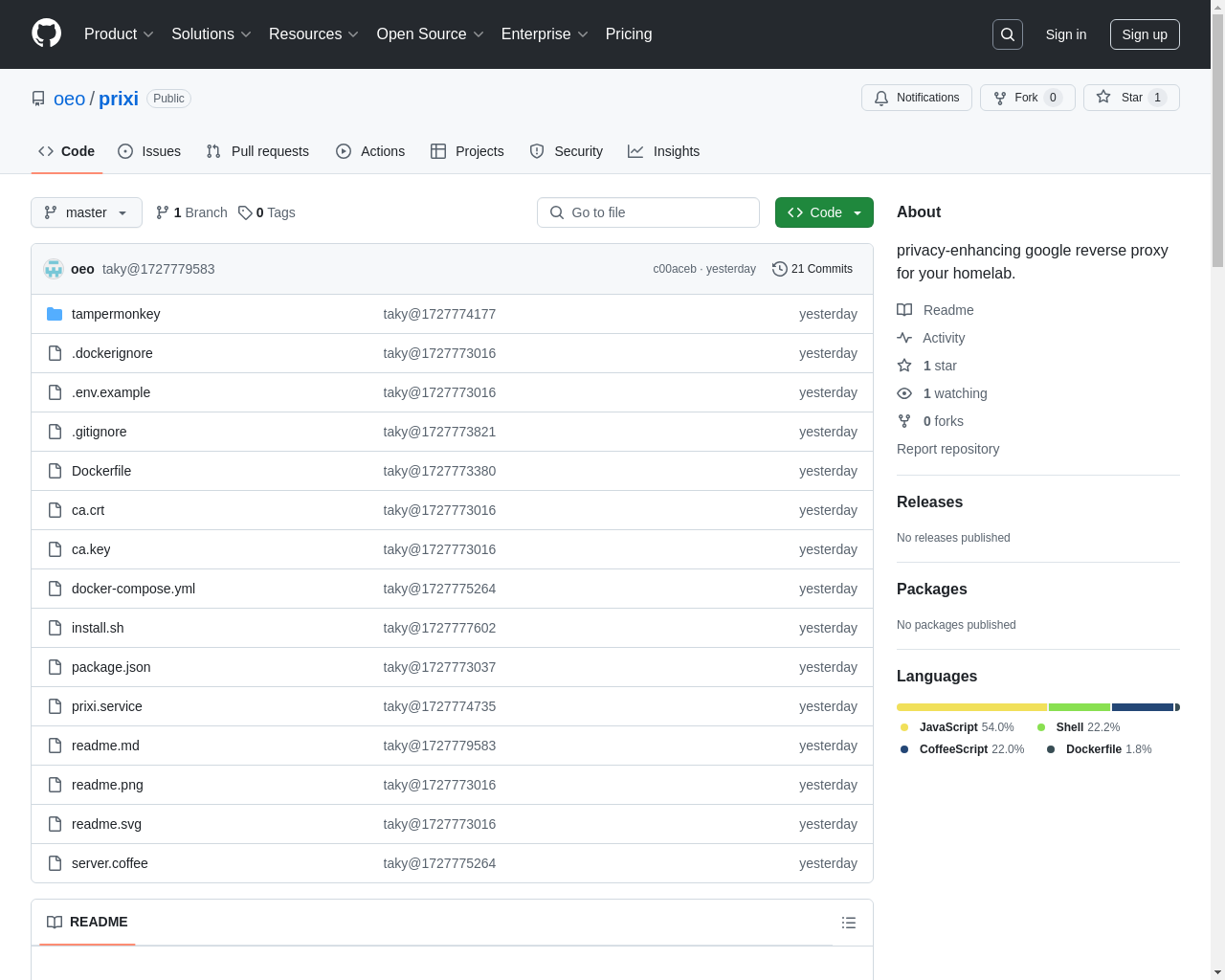The height and width of the screenshot is (980, 1225).
Task: Click the file icon beside Dockerfile
Action: [55, 471]
